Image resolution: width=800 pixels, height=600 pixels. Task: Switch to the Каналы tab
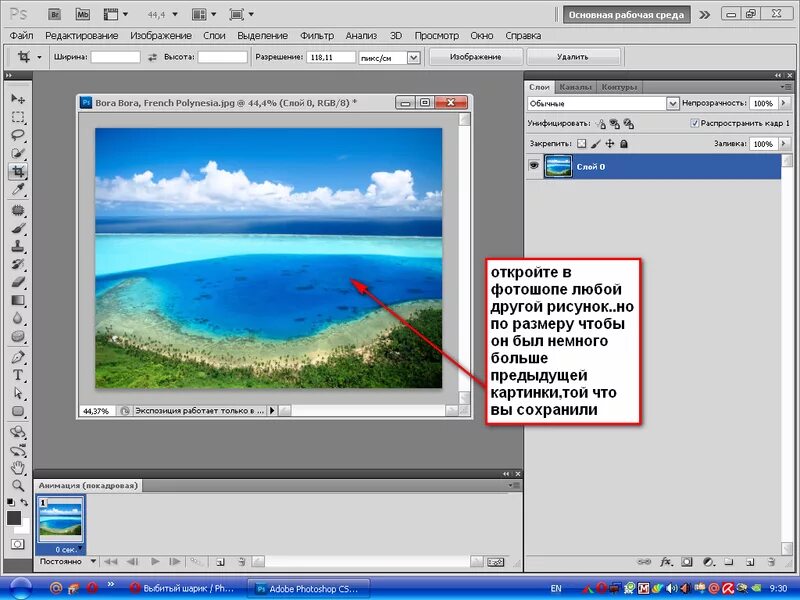click(x=575, y=87)
